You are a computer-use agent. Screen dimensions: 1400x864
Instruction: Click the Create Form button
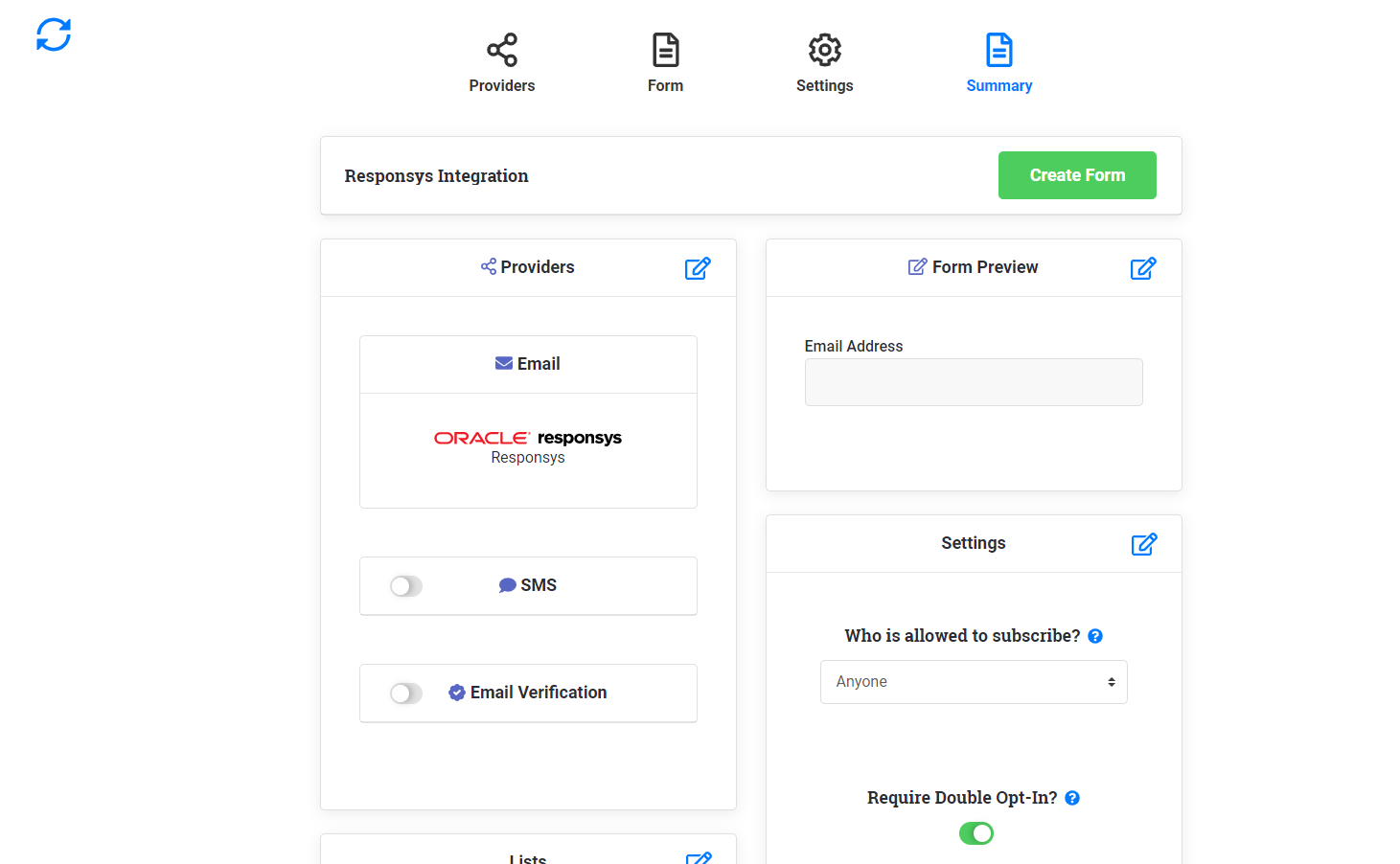[x=1076, y=175]
